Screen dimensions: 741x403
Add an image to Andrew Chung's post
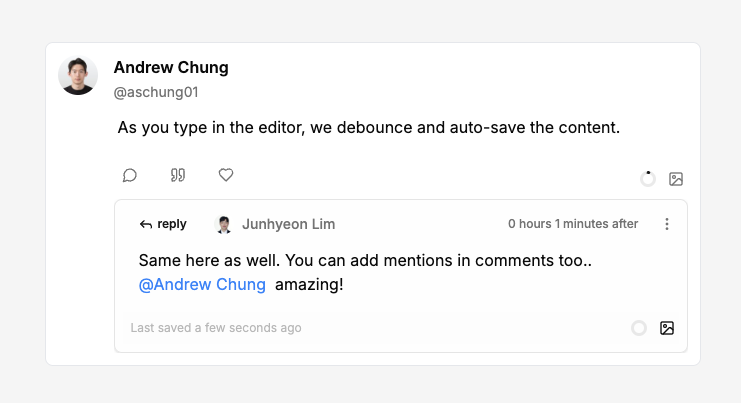coord(676,179)
